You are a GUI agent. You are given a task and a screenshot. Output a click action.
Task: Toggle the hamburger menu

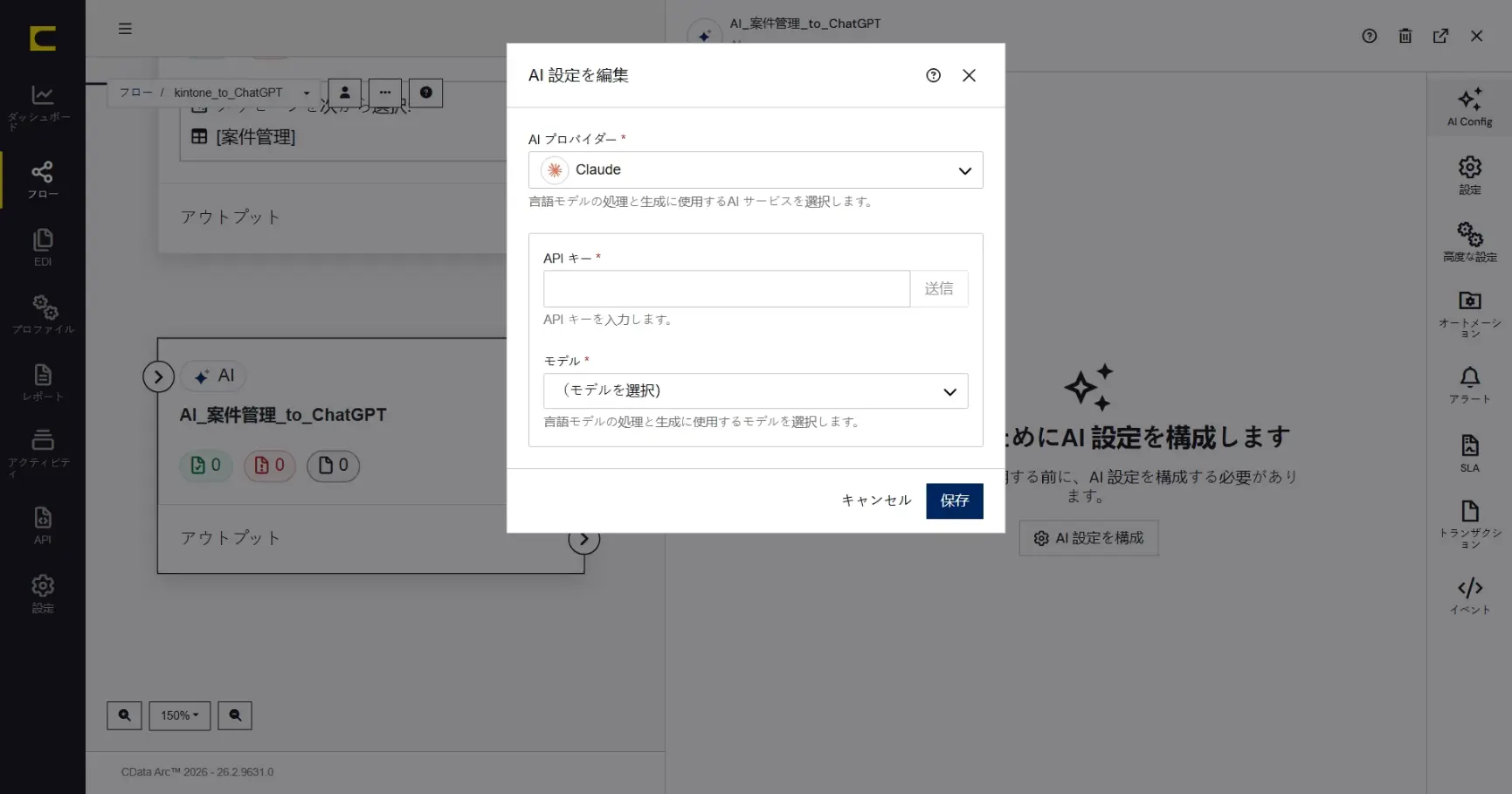(x=125, y=29)
